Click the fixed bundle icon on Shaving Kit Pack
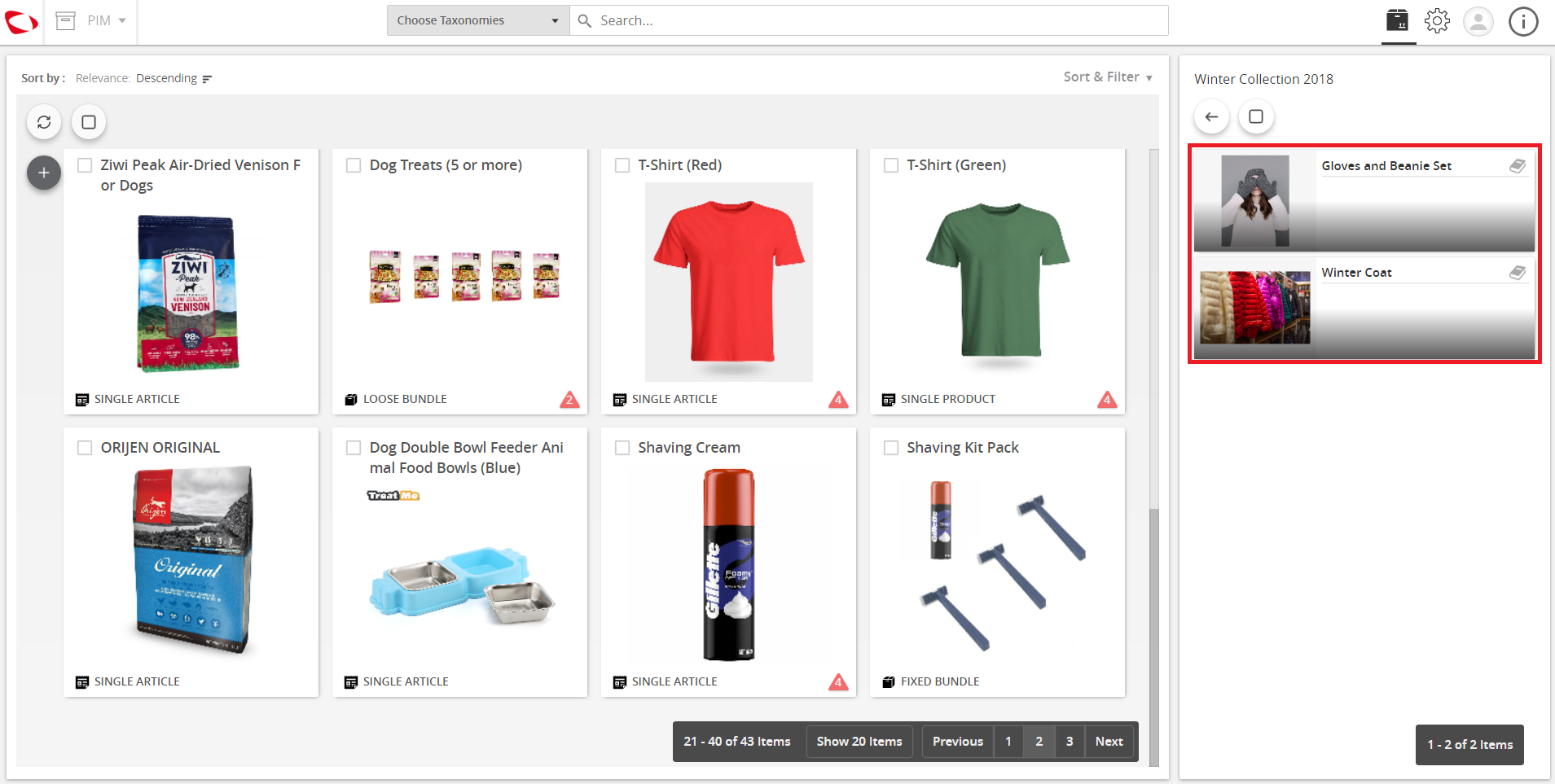Screen dimensions: 1555x784 tap(889, 682)
